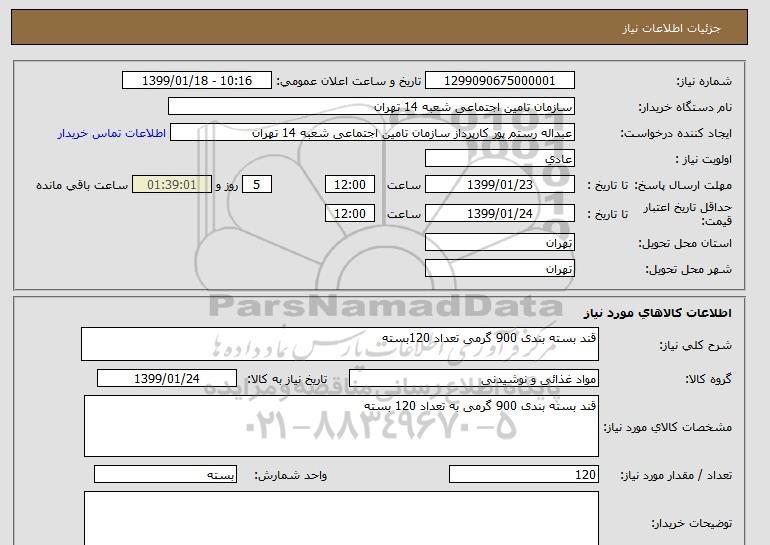Click the شماره نیاز field 1299090675000001
The width and height of the screenshot is (770, 545).
pos(499,81)
